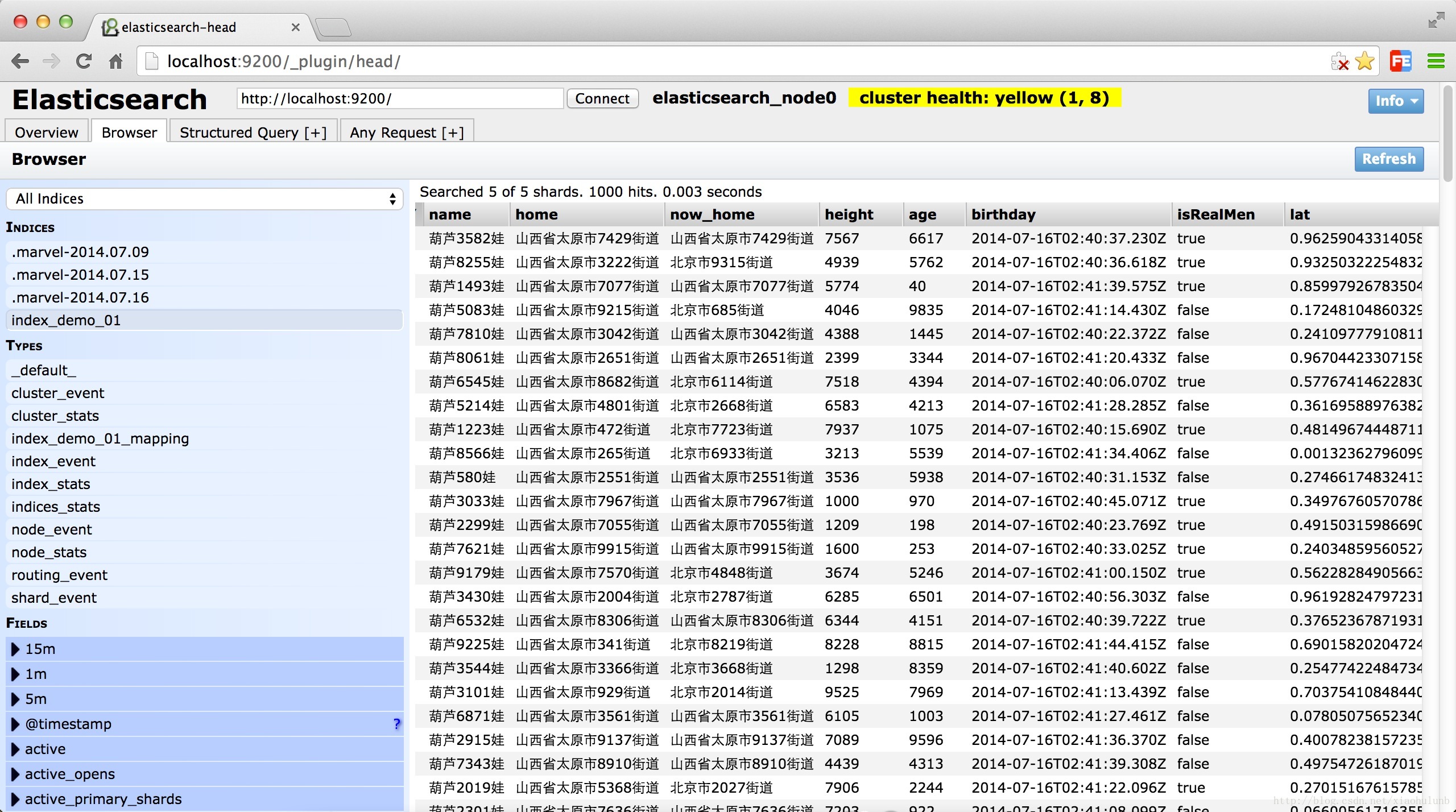Image resolution: width=1456 pixels, height=812 pixels.
Task: Select the index_demo_01 index
Action: (x=205, y=320)
